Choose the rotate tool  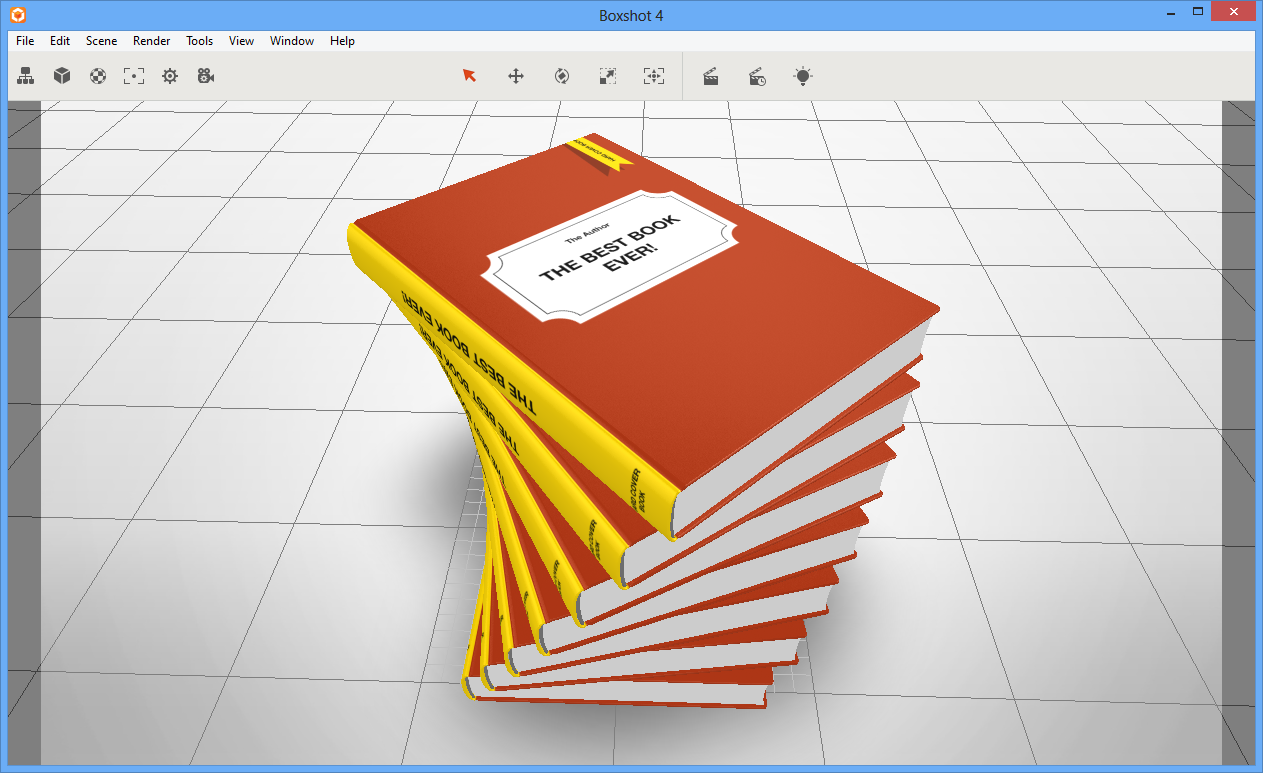(x=562, y=76)
